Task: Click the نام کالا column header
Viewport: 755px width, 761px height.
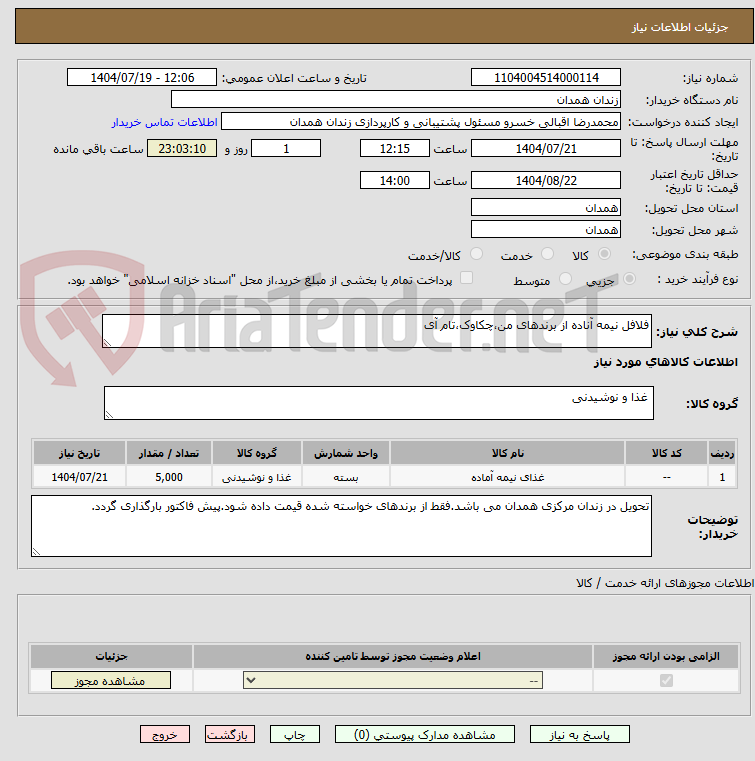Action: (x=507, y=453)
